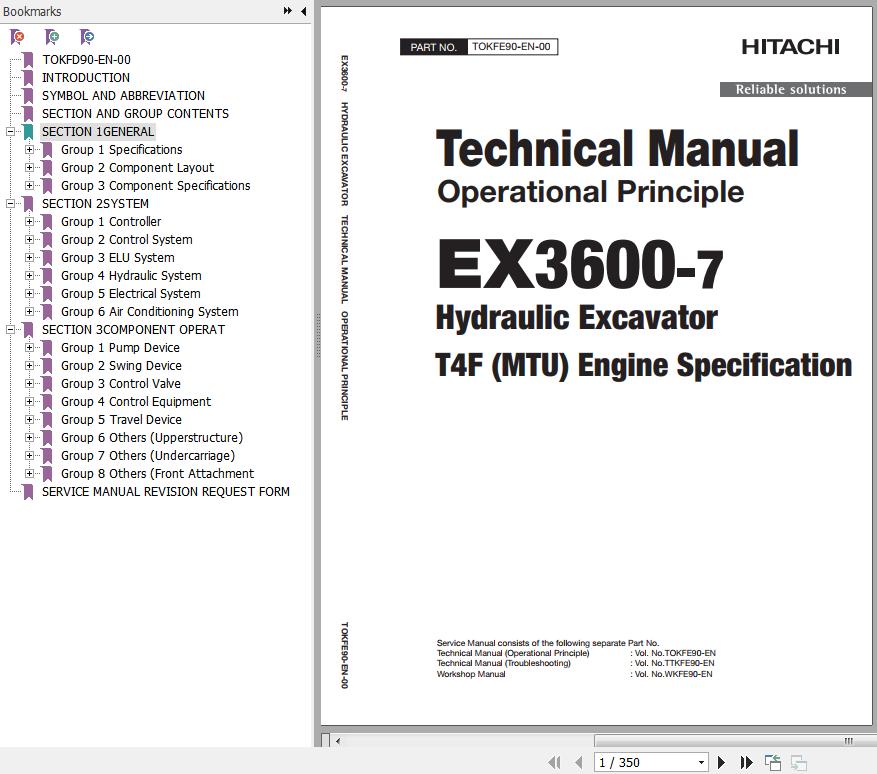The image size is (877, 774).
Task: Open Group 2 Component Layout bookmark
Action: [x=137, y=168]
